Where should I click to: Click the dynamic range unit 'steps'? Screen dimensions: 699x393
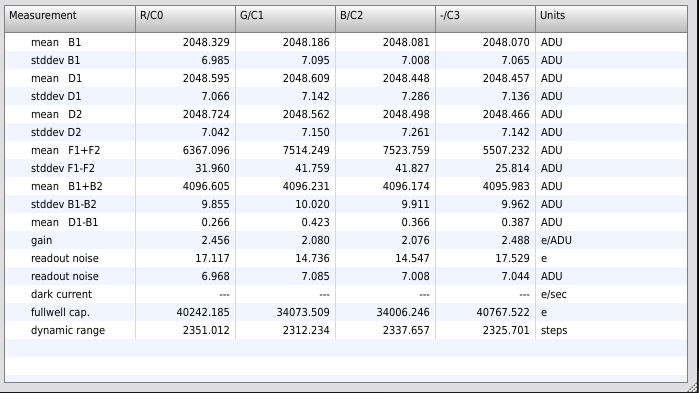point(554,330)
